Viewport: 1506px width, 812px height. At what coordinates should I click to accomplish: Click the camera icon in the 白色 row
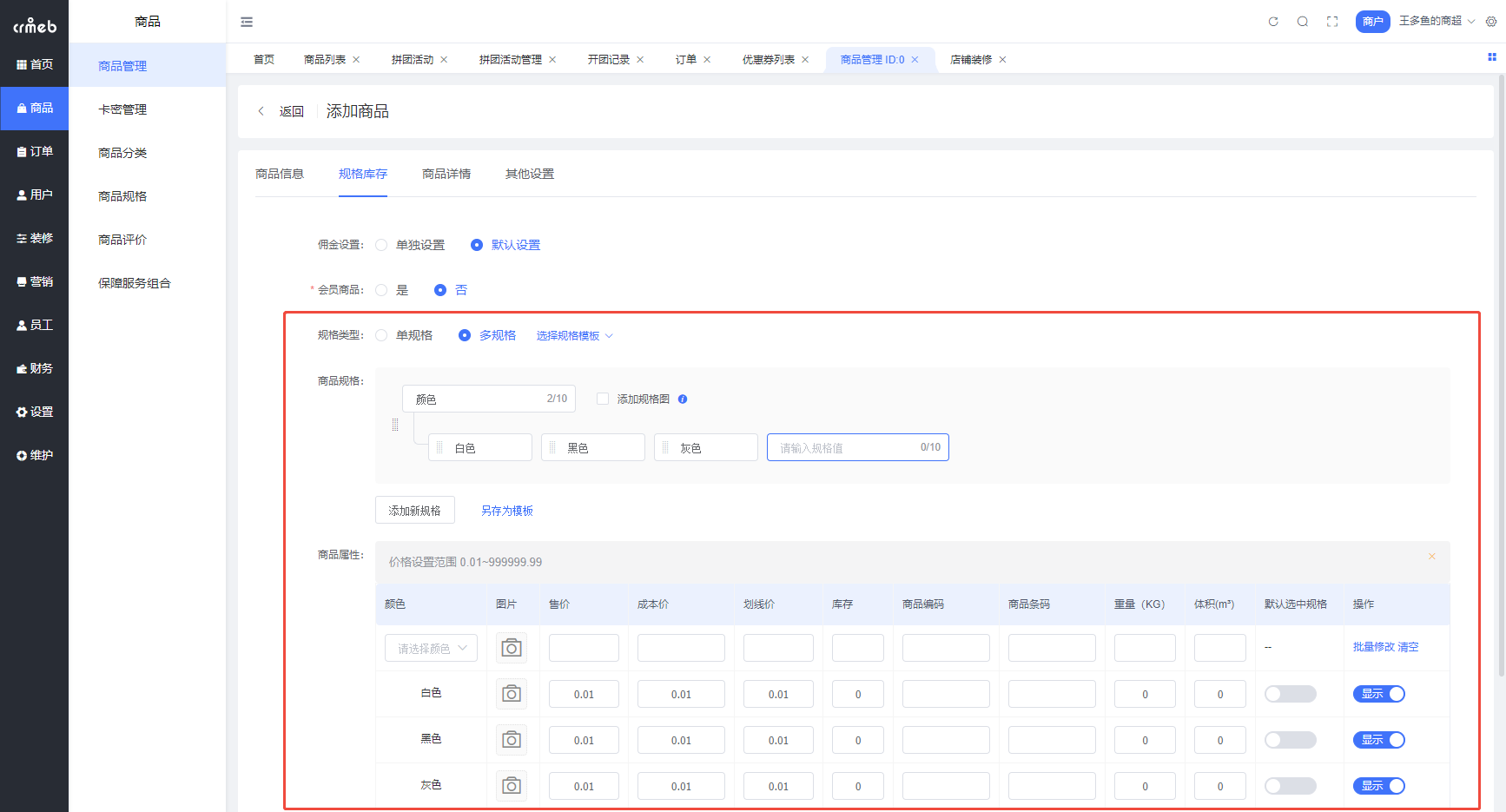[511, 693]
